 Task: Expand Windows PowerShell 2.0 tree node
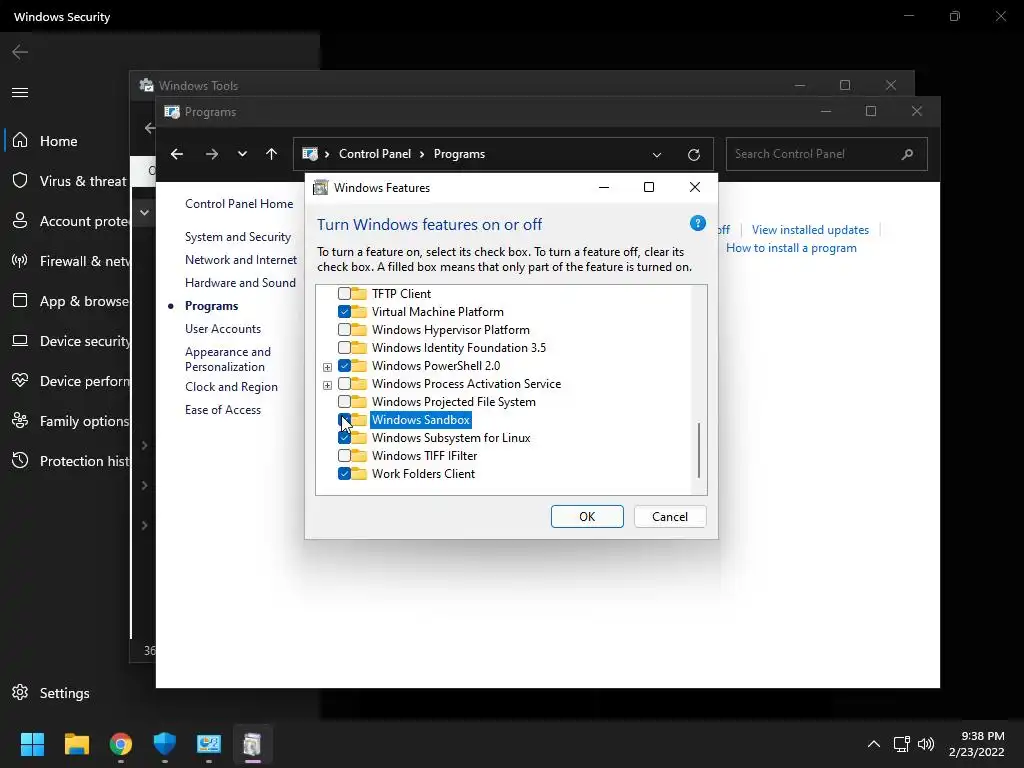[327, 366]
